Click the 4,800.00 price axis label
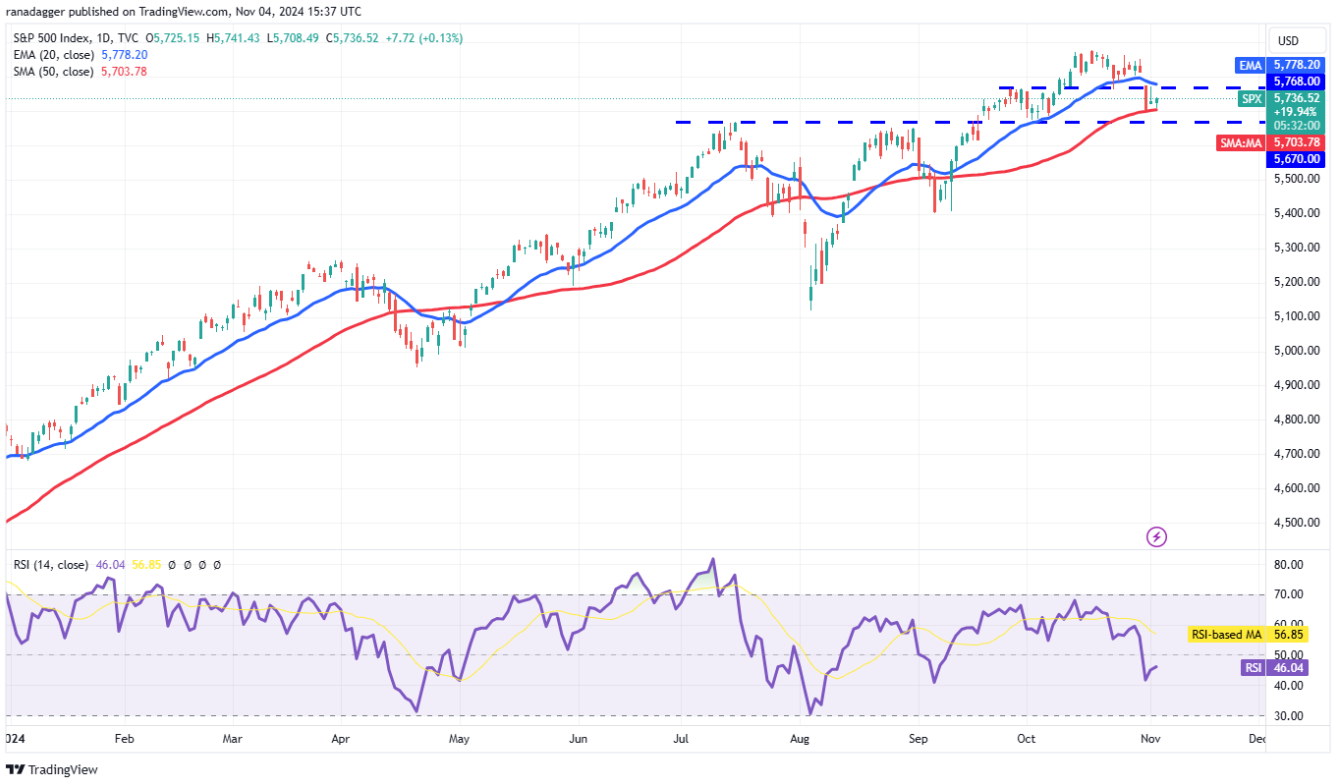 point(1297,420)
